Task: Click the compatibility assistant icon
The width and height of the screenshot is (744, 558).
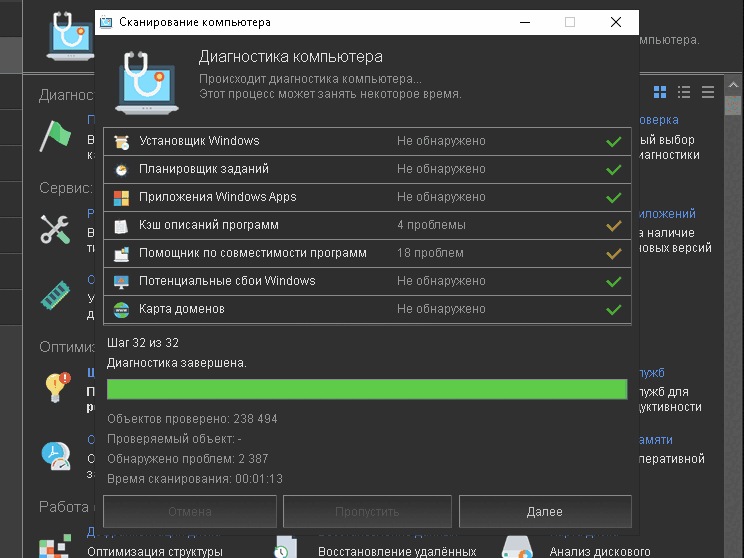Action: click(x=121, y=253)
